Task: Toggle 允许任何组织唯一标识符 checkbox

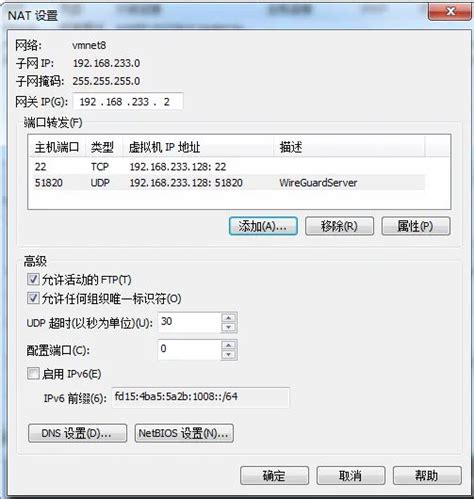Action: 33,298
